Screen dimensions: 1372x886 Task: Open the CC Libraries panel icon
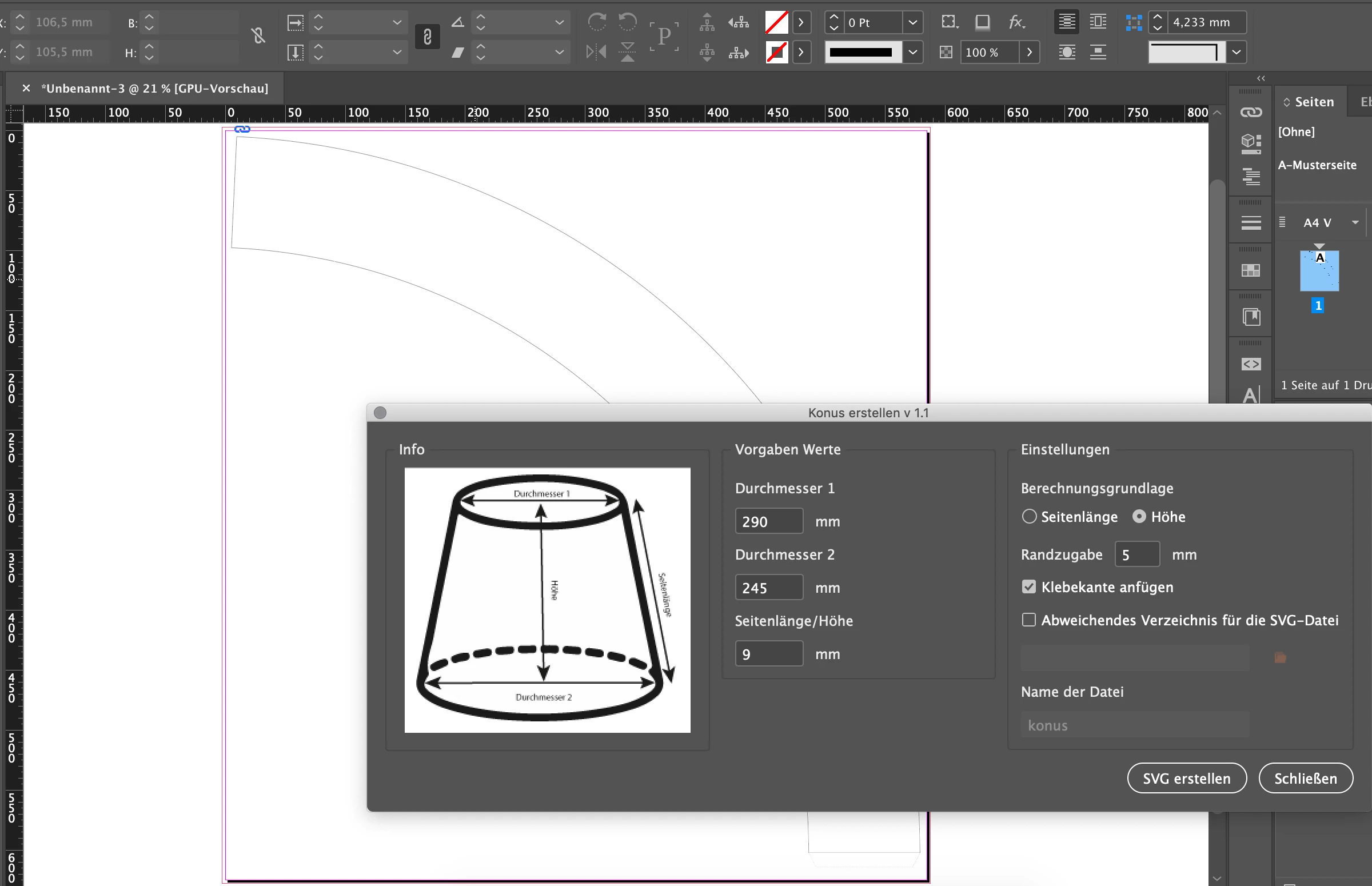[1251, 143]
